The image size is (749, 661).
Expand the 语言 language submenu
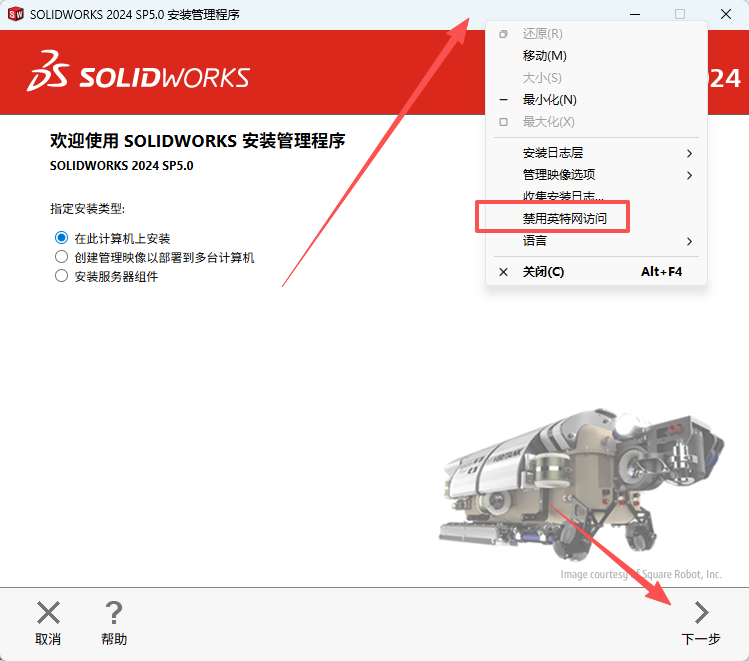click(x=596, y=241)
